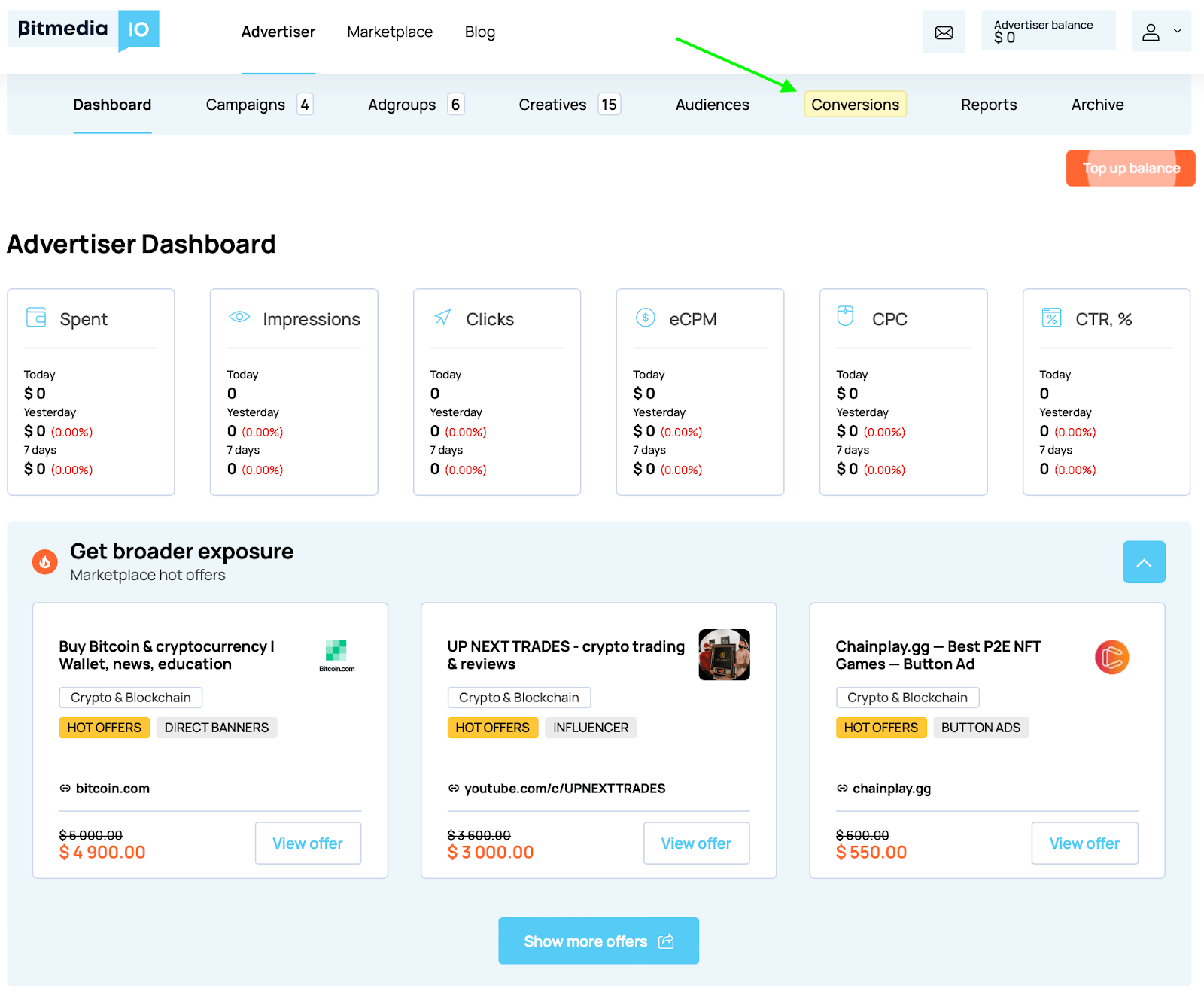Collapse the Marketplace hot offers panel
Viewport: 1204px width, 997px height.
point(1144,561)
